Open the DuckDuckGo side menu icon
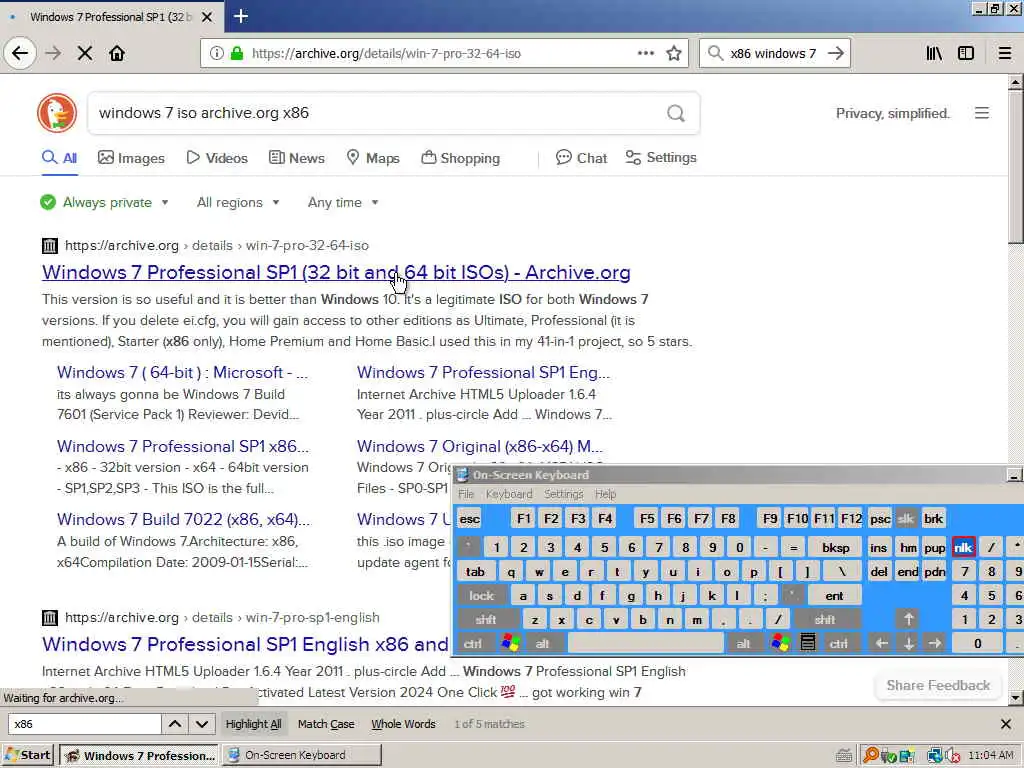 [982, 113]
